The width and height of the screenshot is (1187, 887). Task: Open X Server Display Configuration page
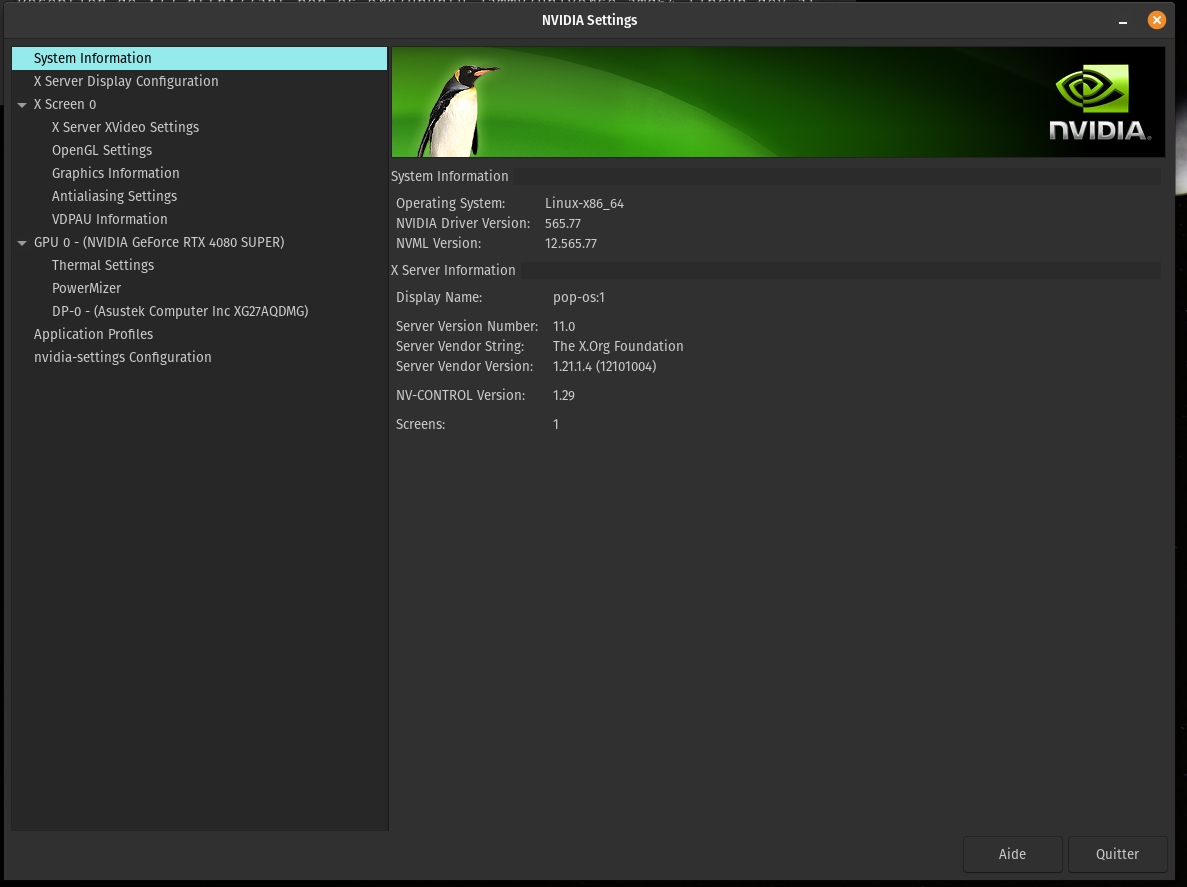[x=126, y=81]
